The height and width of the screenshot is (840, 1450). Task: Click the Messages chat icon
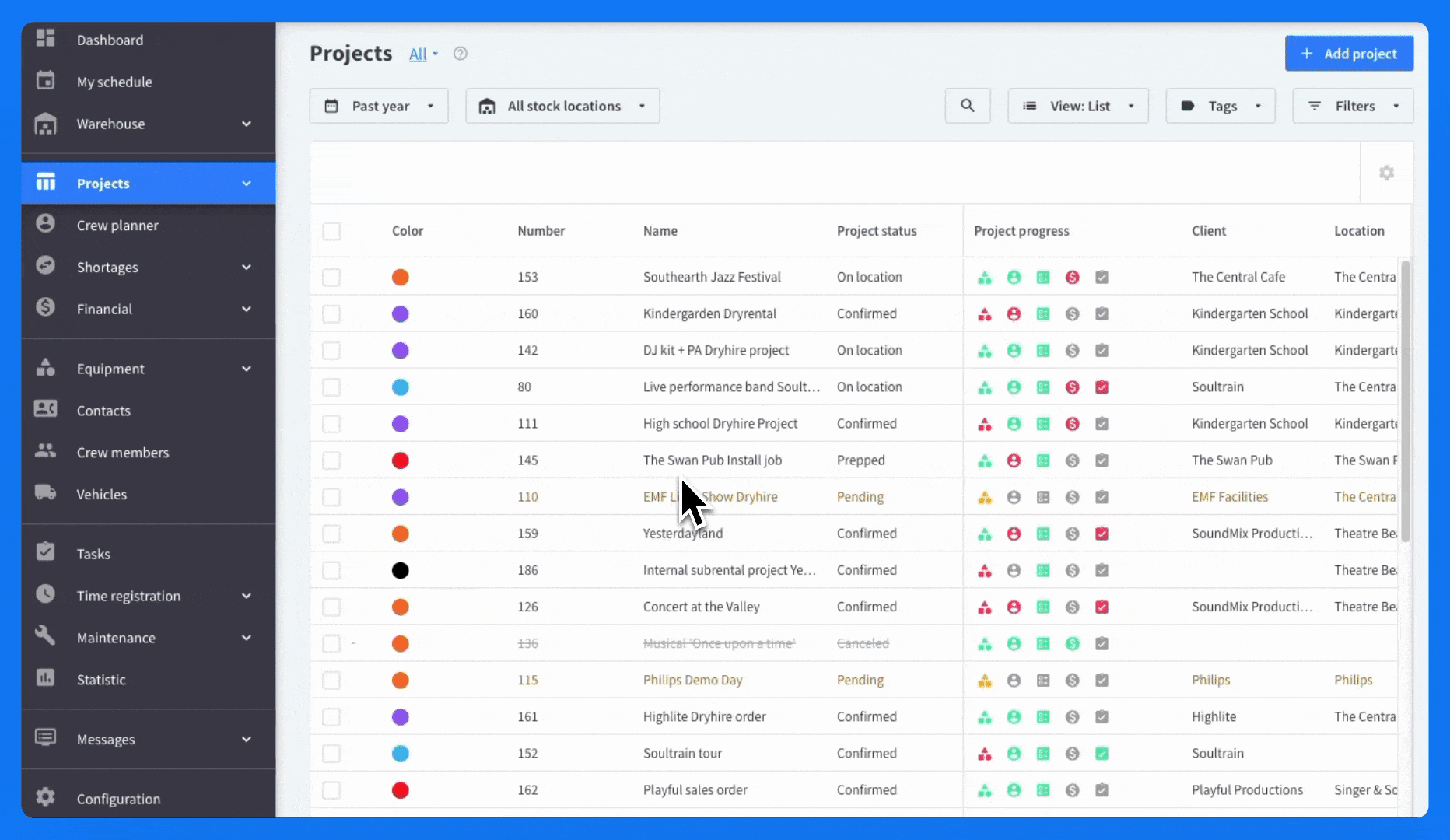[46, 738]
